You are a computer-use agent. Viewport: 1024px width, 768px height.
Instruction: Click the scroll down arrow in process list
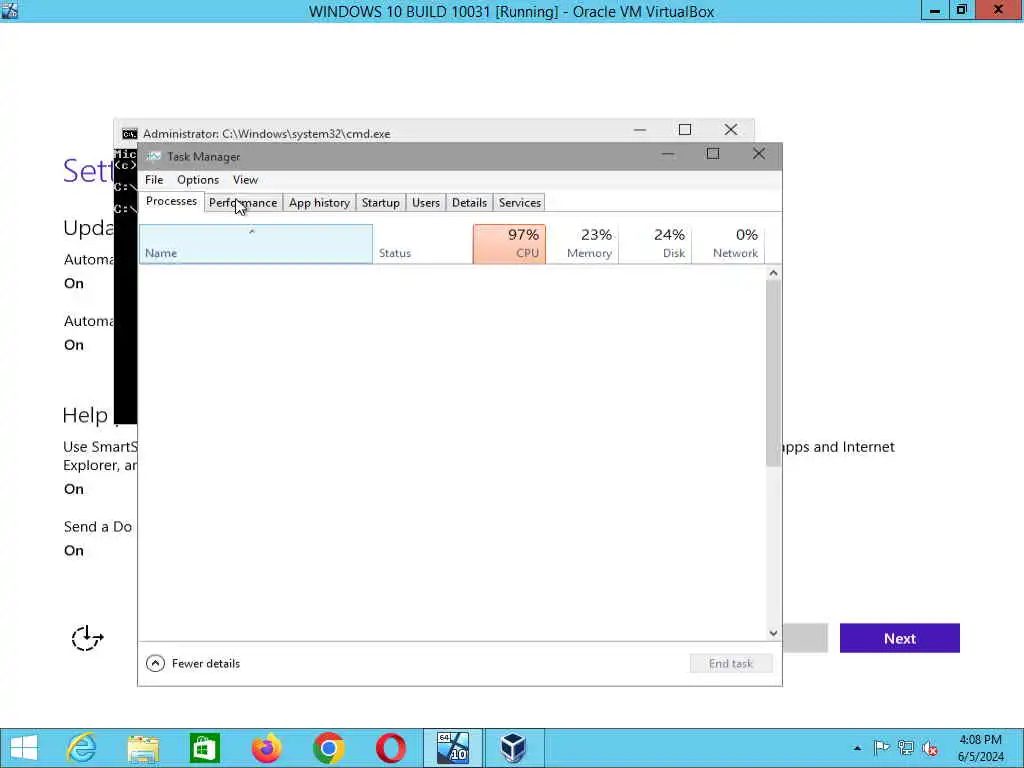[773, 633]
